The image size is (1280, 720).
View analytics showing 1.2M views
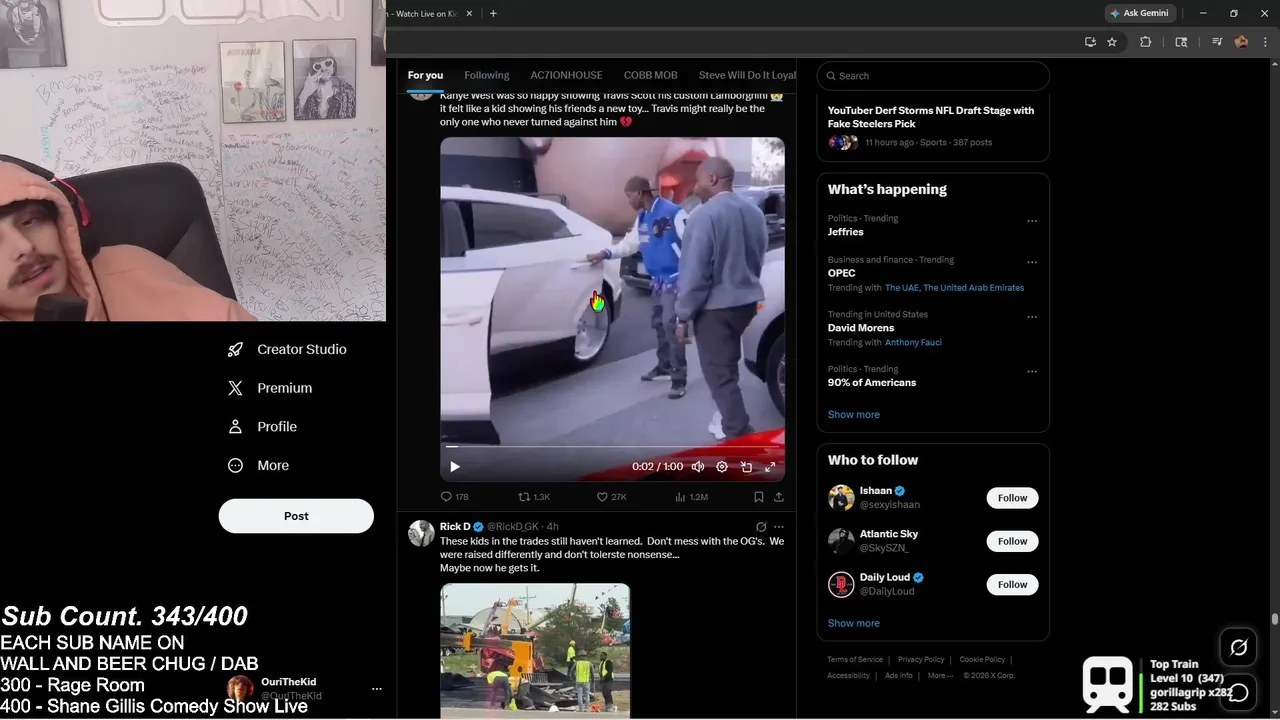tap(691, 497)
